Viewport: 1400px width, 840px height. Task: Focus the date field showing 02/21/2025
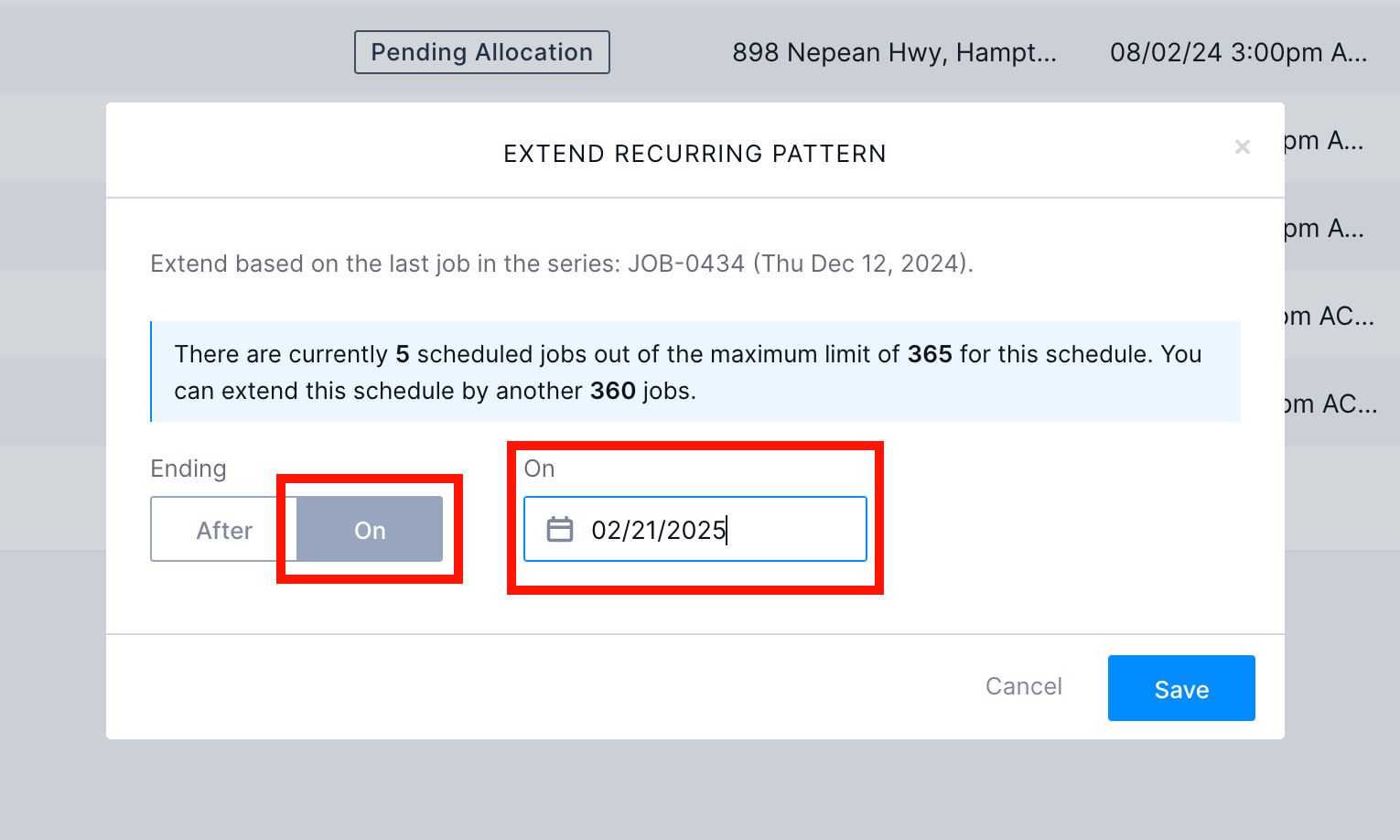click(x=695, y=529)
